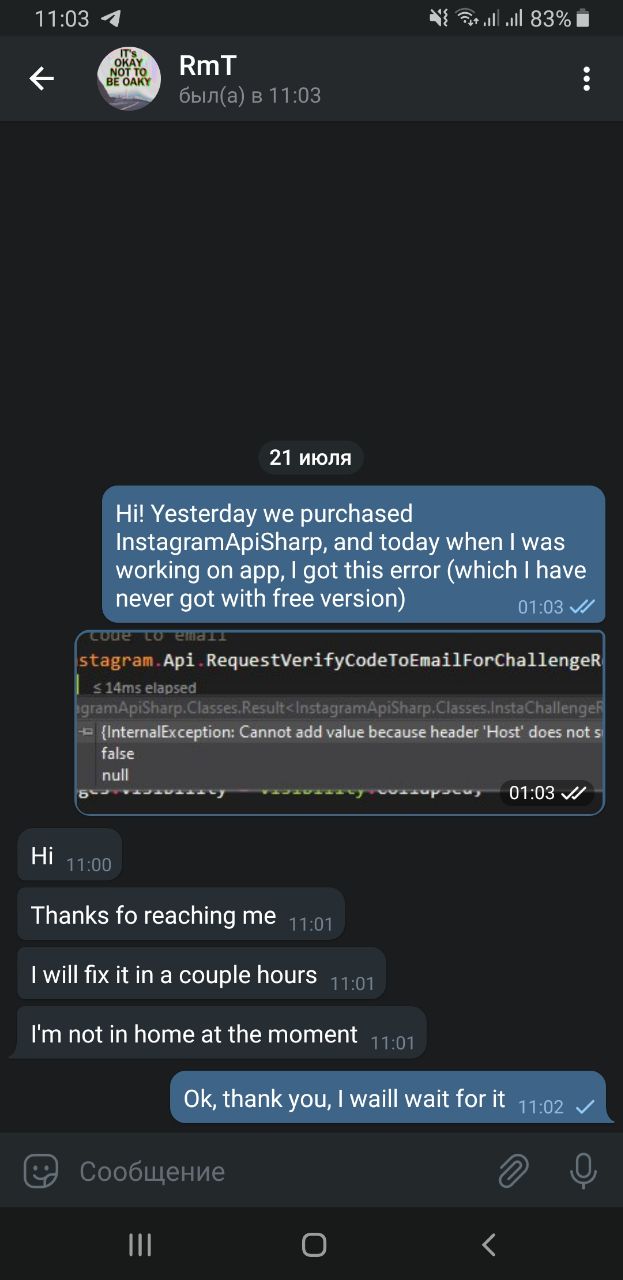Open the three-dot chat options menu

pos(587,78)
